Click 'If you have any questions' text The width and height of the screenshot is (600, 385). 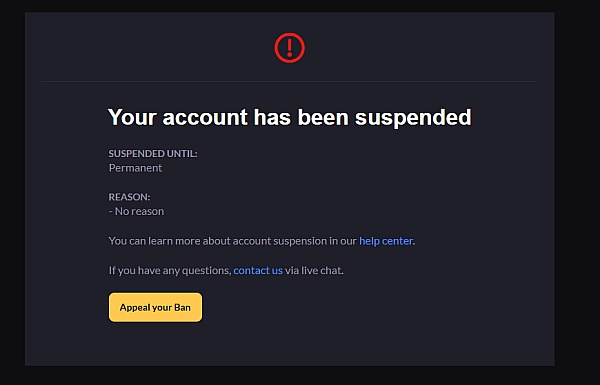pyautogui.click(x=170, y=270)
